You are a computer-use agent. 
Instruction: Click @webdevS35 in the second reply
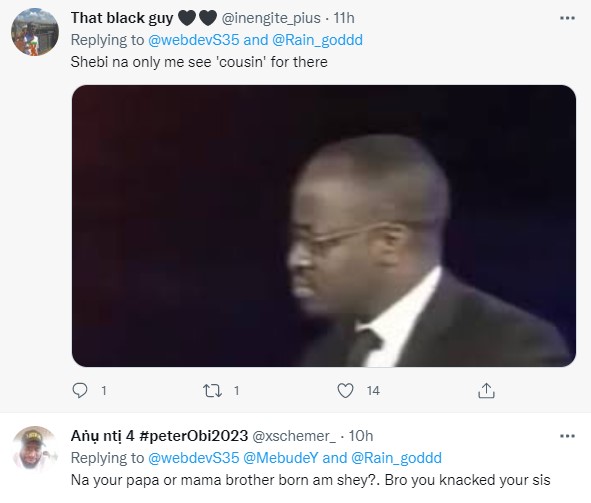pyautogui.click(x=194, y=458)
